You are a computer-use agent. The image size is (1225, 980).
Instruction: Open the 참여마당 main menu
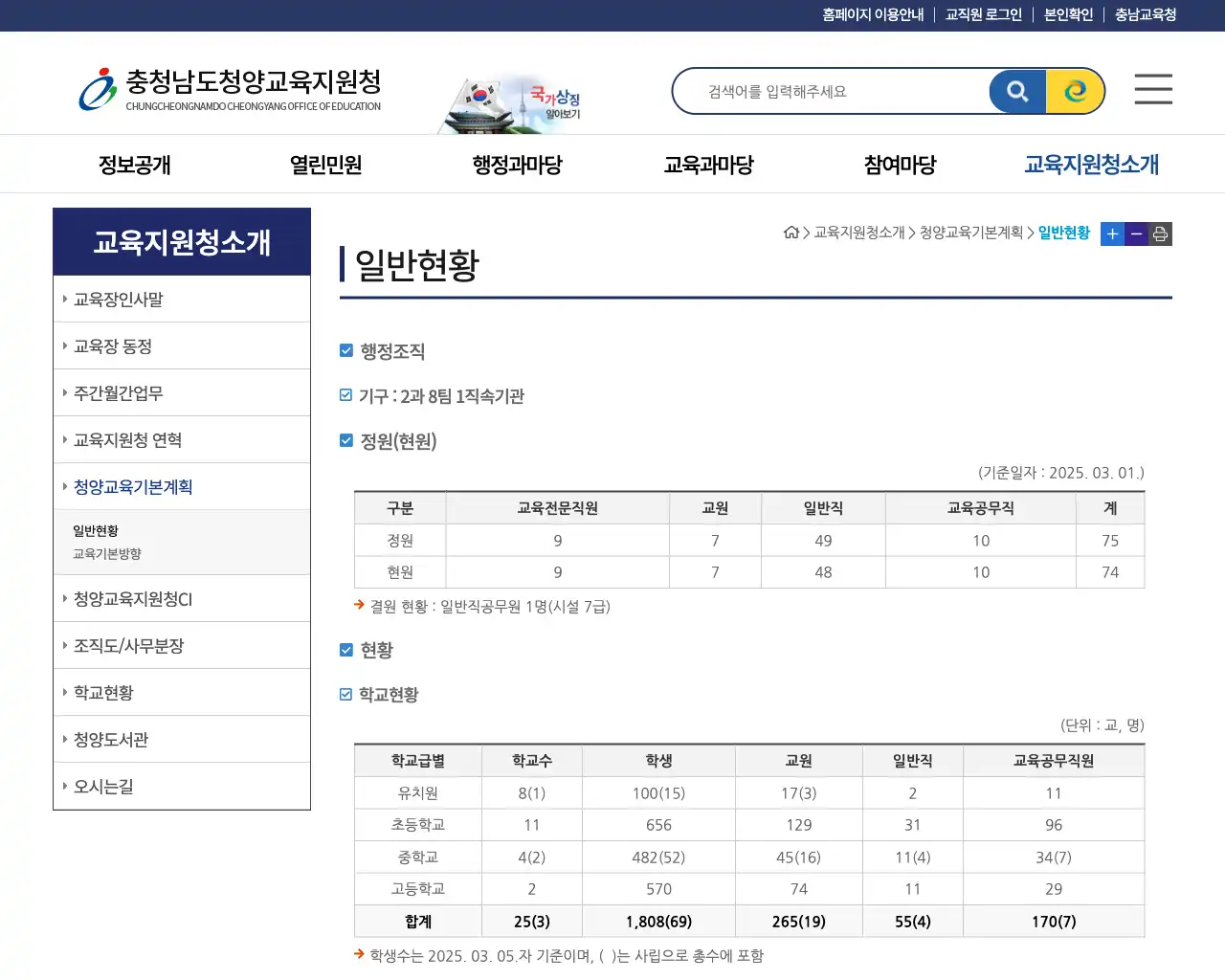pos(900,165)
